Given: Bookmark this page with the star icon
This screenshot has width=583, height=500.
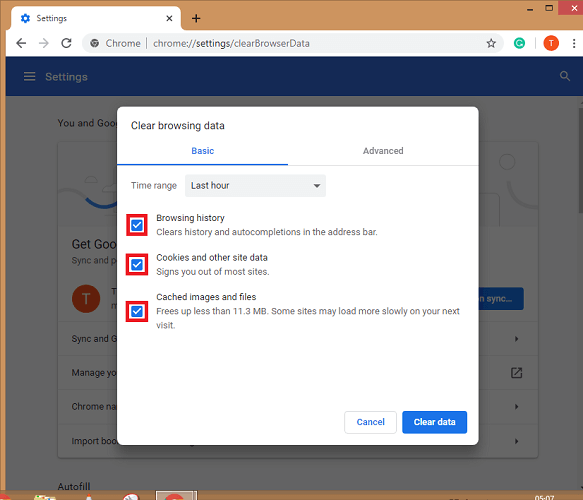Looking at the screenshot, I should coord(491,43).
